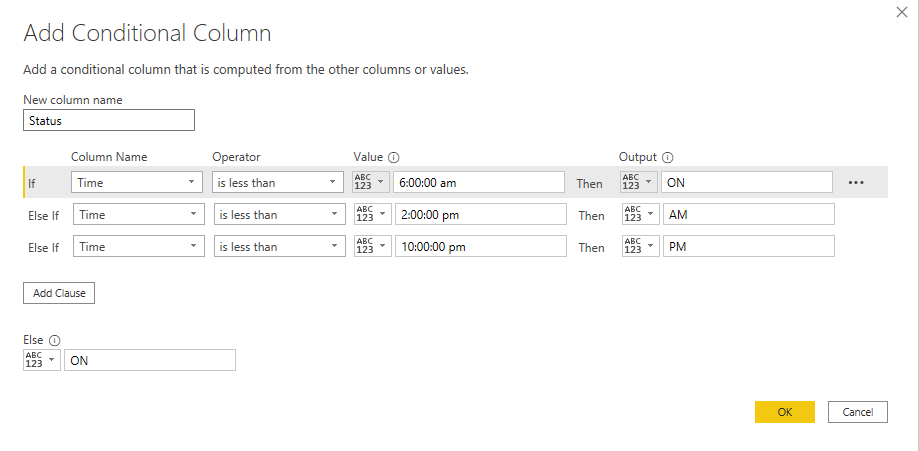Click the info icon next to Output

tap(668, 157)
